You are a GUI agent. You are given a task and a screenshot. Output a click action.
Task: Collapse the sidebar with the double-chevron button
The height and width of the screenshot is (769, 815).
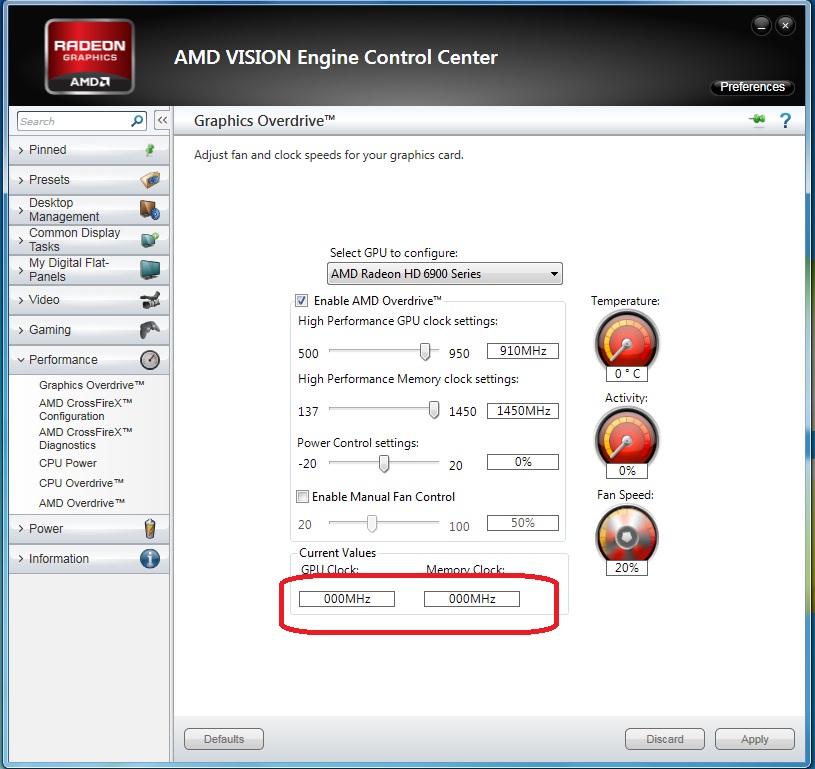[x=162, y=121]
